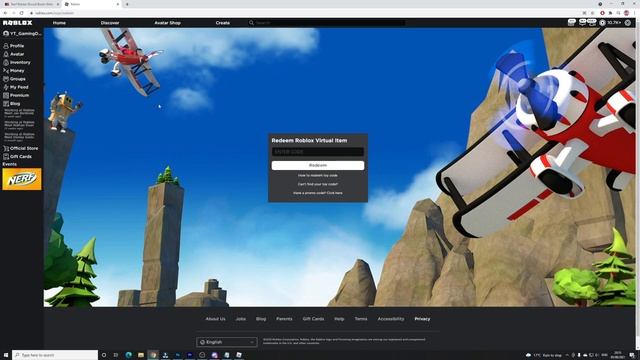Click the browser reload button
640x360 pixels.
pos(22,13)
